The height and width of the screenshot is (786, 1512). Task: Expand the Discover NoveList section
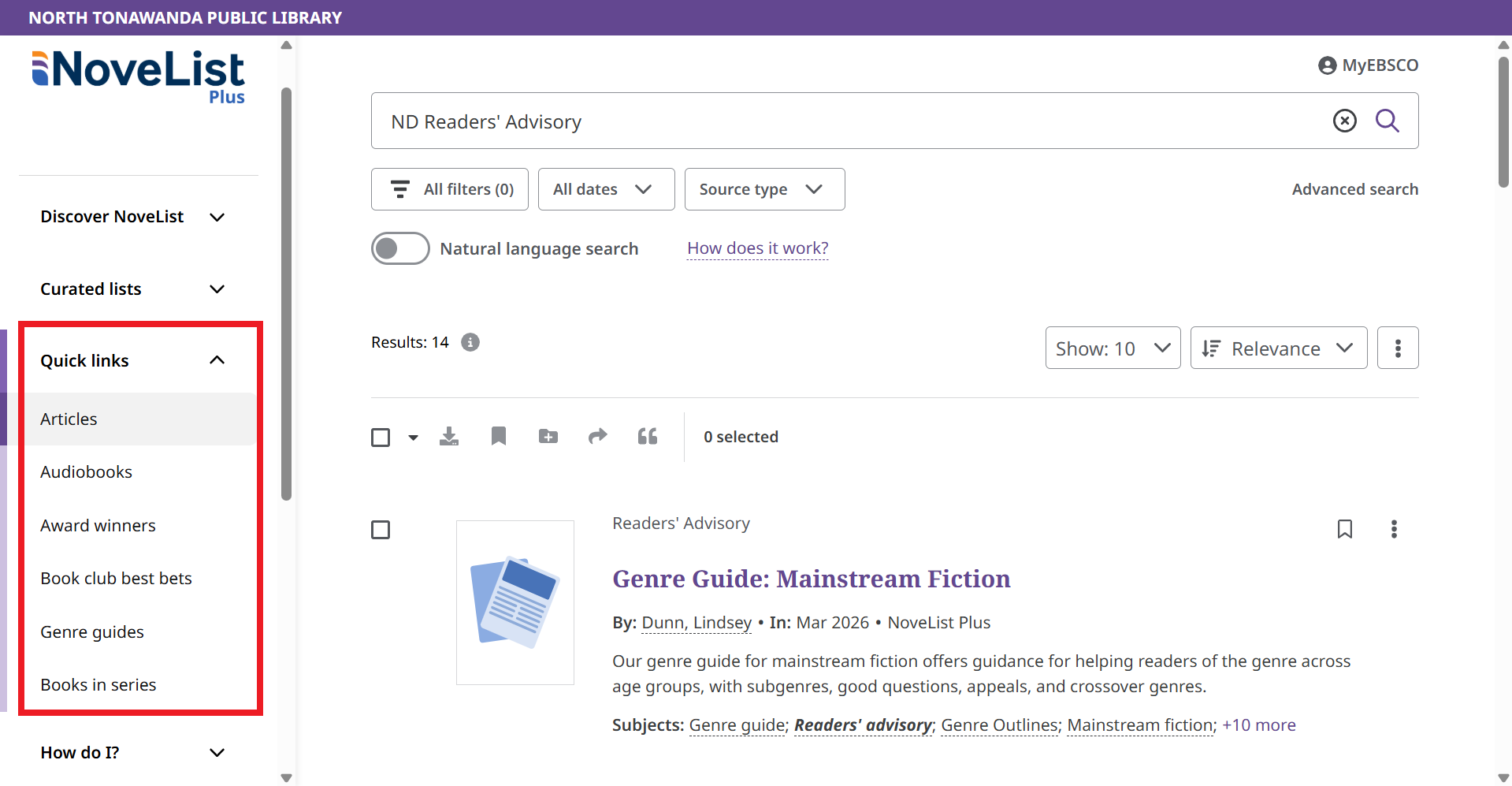(x=133, y=217)
